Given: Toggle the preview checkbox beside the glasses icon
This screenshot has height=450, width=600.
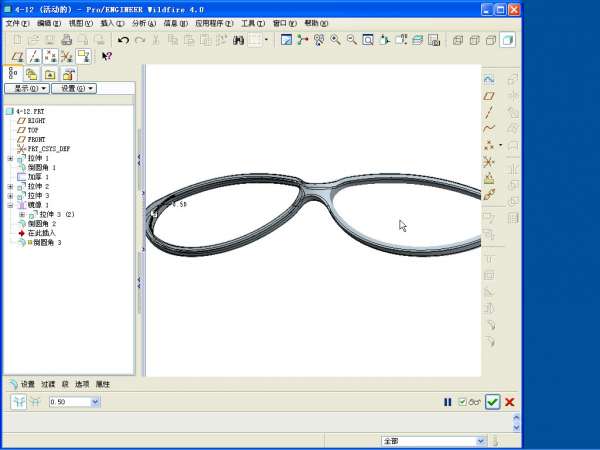Looking at the screenshot, I should pyautogui.click(x=461, y=402).
